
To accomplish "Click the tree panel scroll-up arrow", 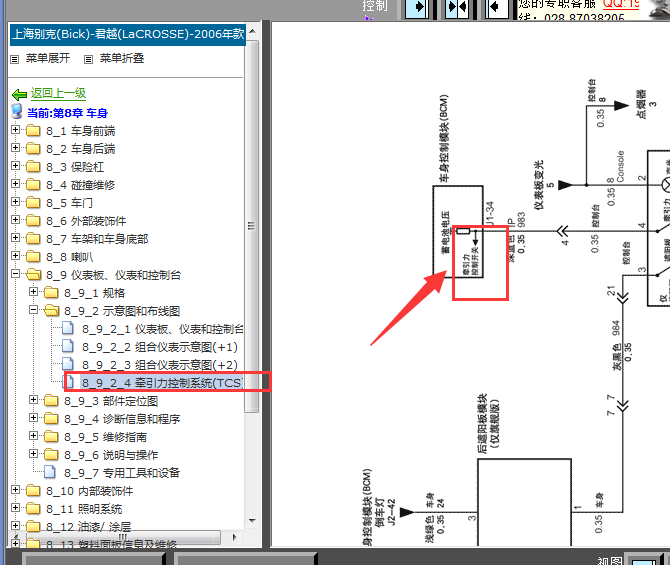I will 252,32.
